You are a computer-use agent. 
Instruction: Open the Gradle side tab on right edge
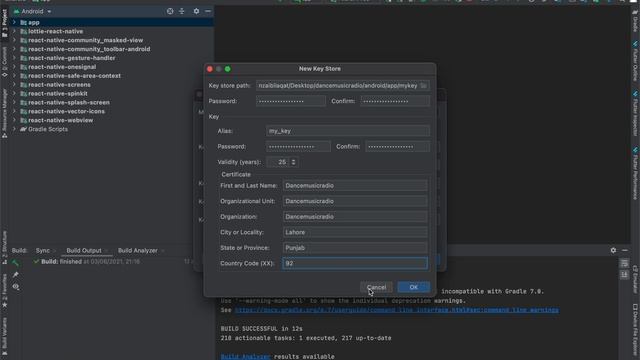tap(636, 20)
